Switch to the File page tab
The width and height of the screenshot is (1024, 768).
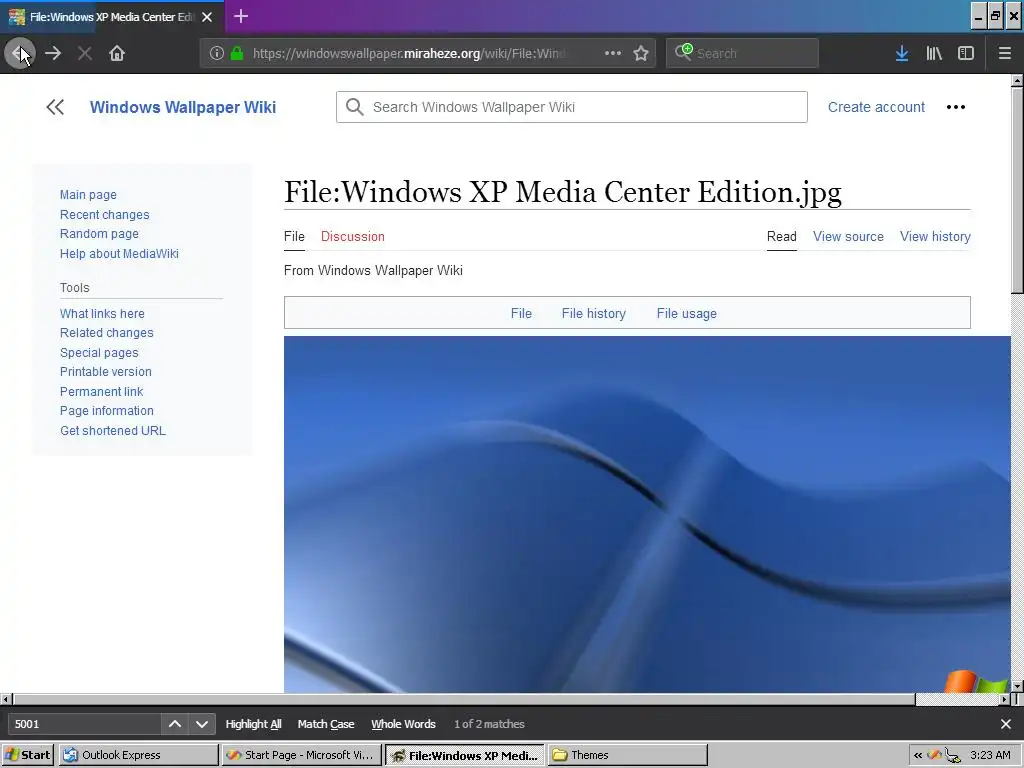pos(294,236)
